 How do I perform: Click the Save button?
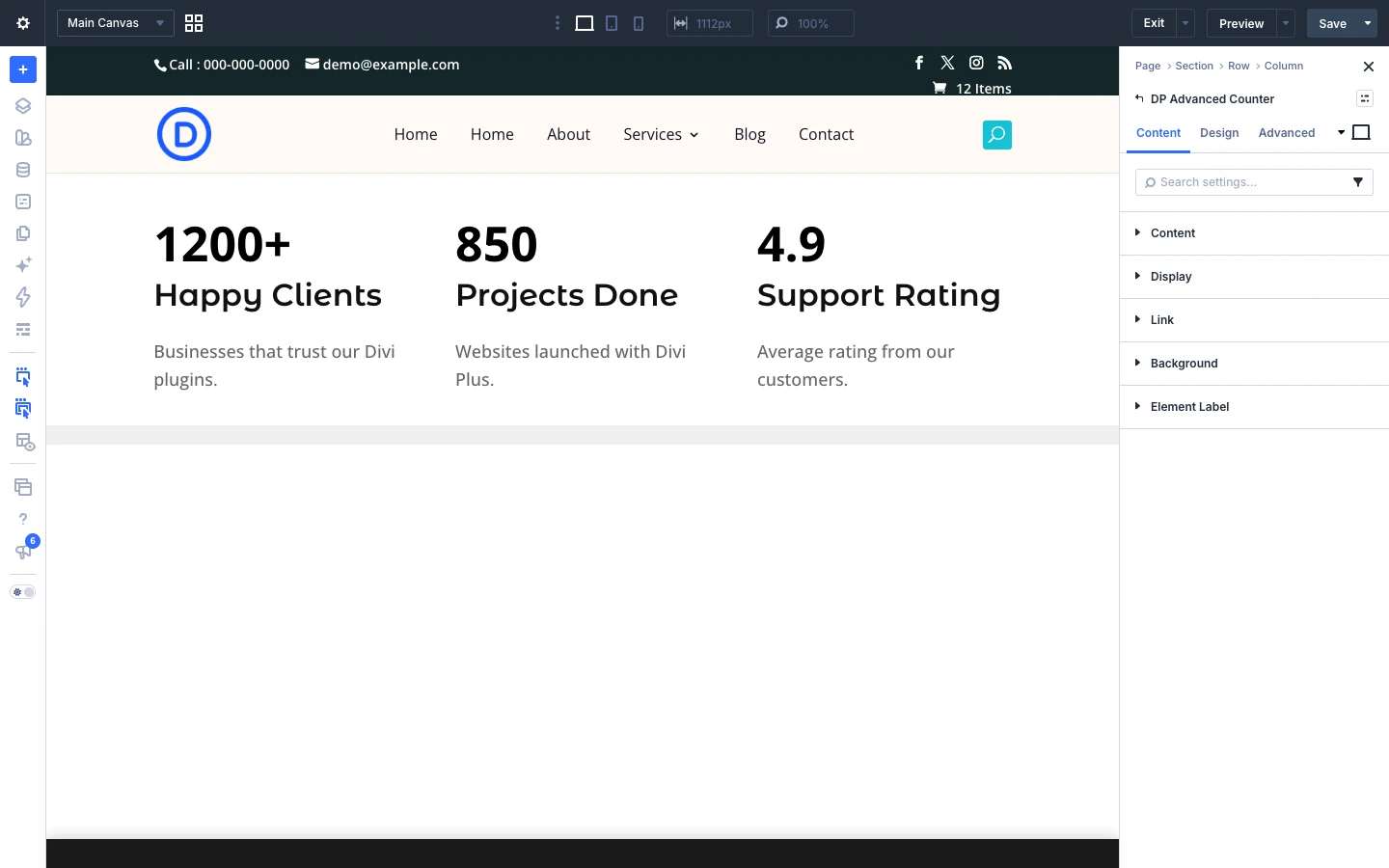pyautogui.click(x=1333, y=23)
